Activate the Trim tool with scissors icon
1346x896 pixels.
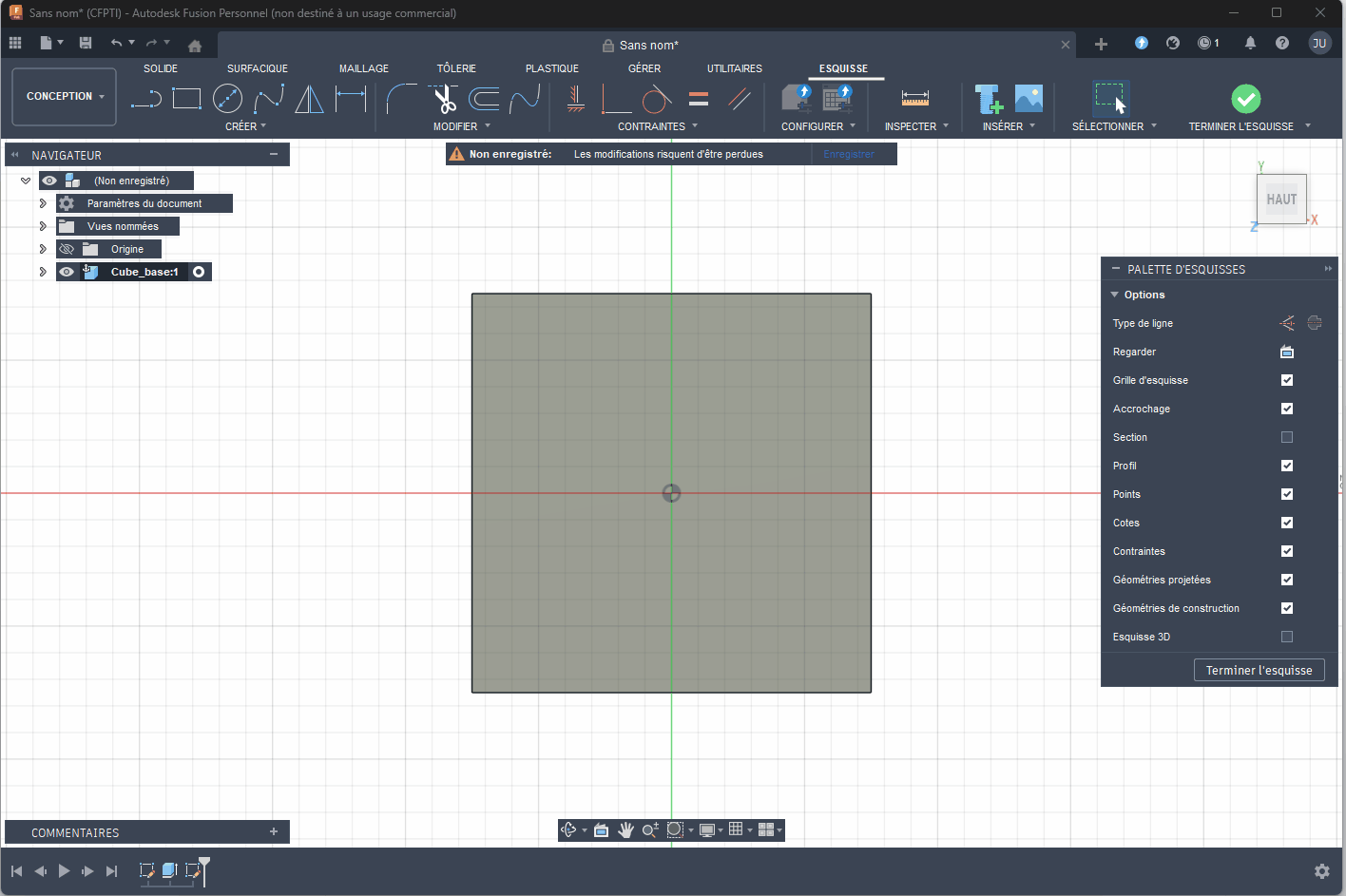click(x=444, y=98)
